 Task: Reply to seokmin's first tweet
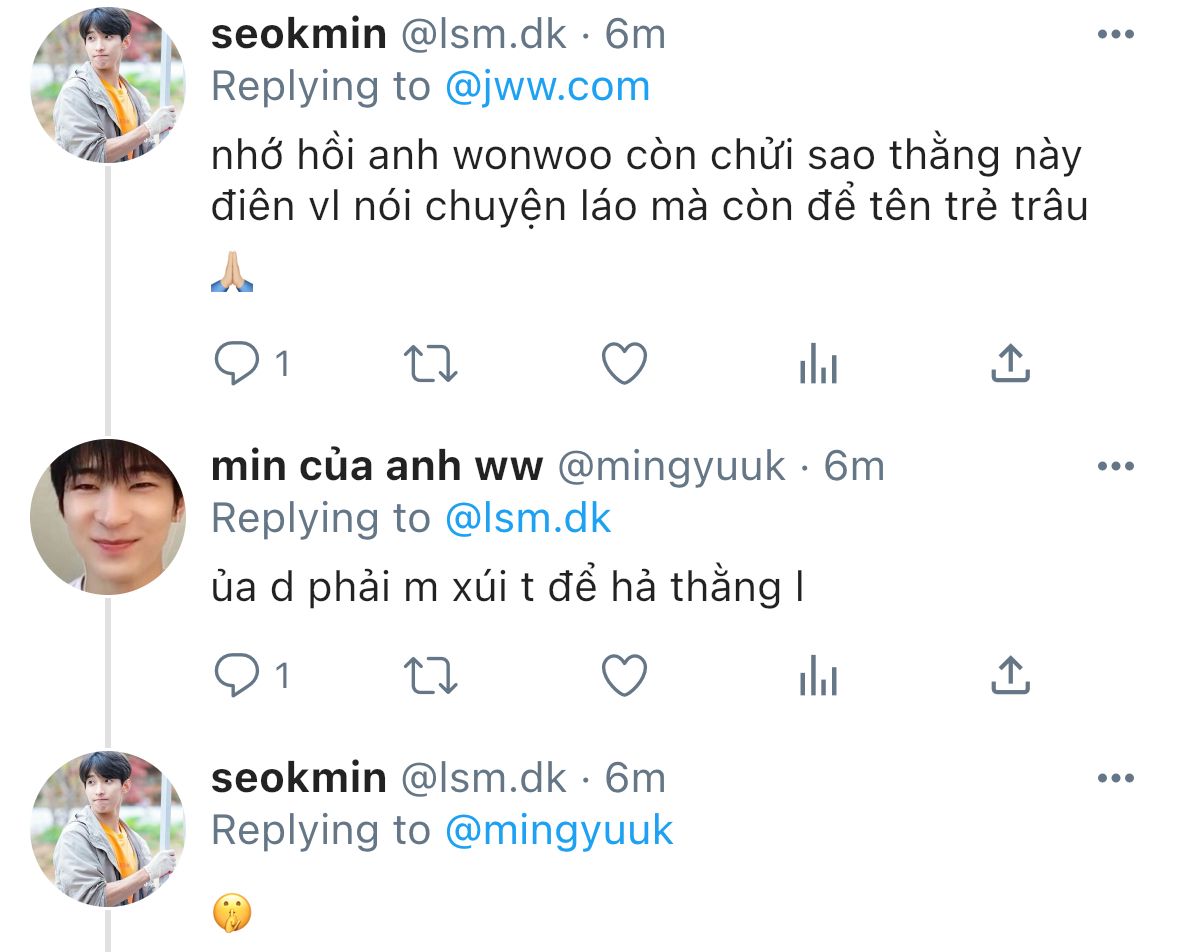pos(237,363)
